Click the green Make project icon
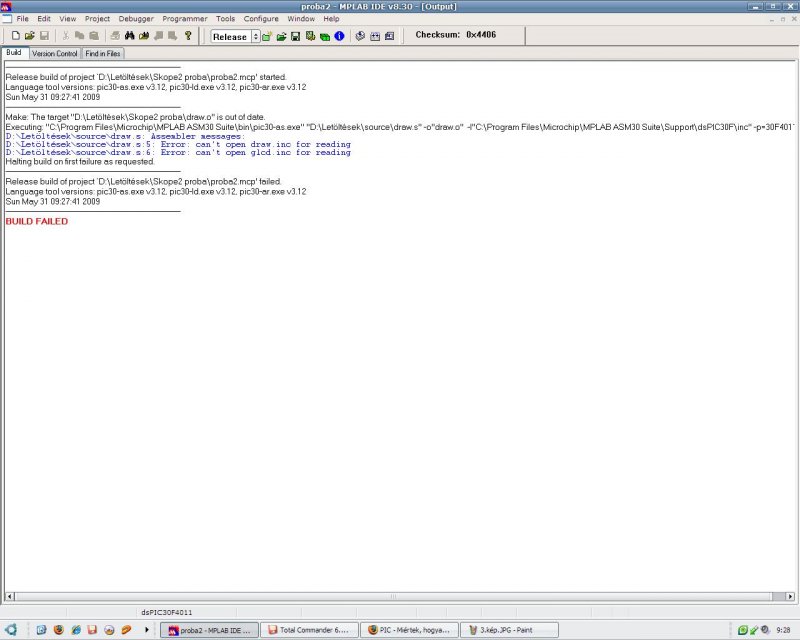This screenshot has height=640, width=800. point(324,36)
